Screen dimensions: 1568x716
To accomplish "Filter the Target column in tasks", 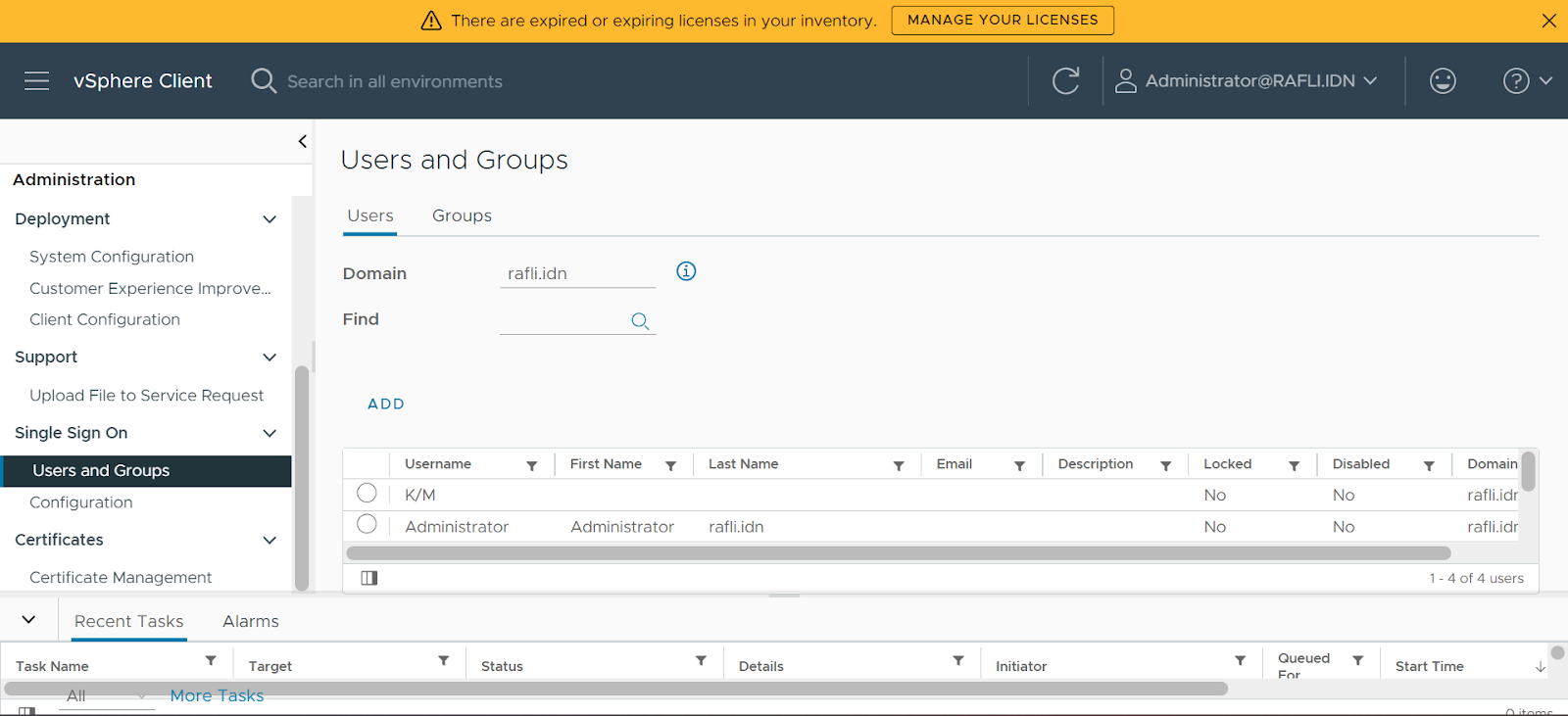I will coord(444,661).
